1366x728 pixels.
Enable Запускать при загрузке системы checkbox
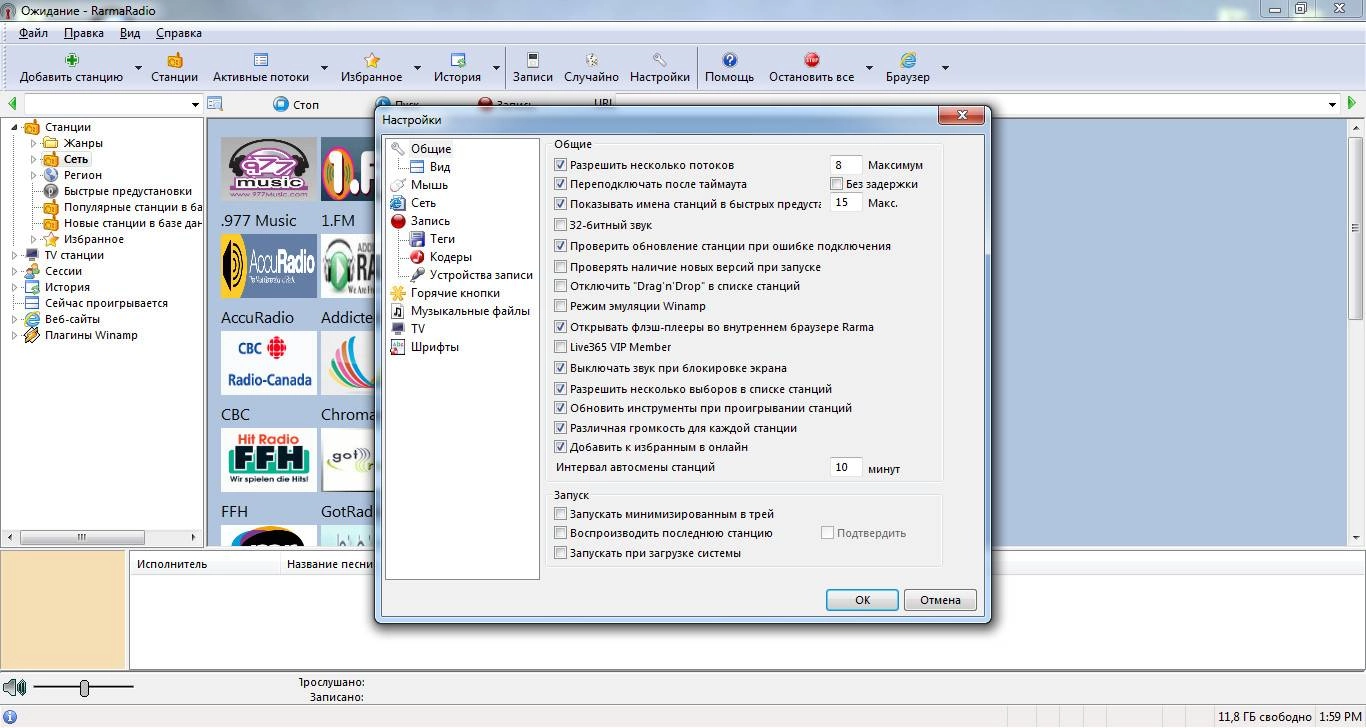point(560,553)
